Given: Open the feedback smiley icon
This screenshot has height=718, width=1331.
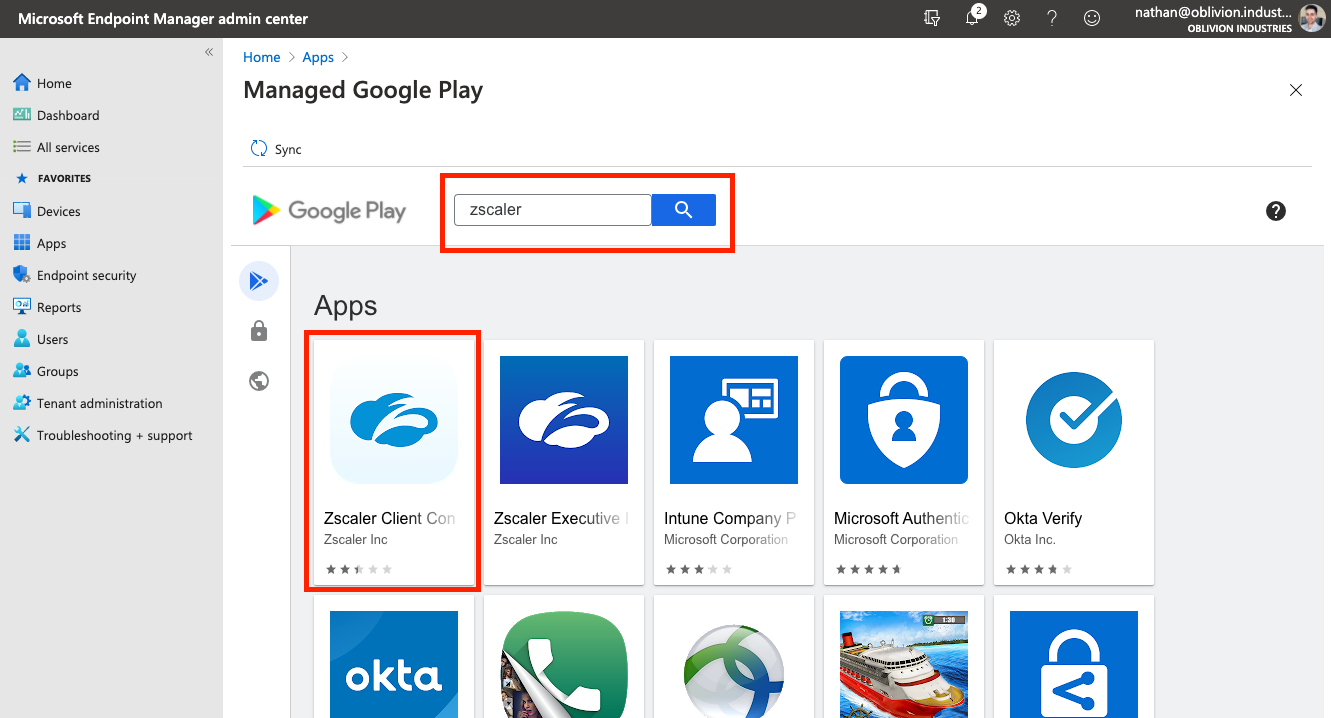Looking at the screenshot, I should coord(1092,18).
